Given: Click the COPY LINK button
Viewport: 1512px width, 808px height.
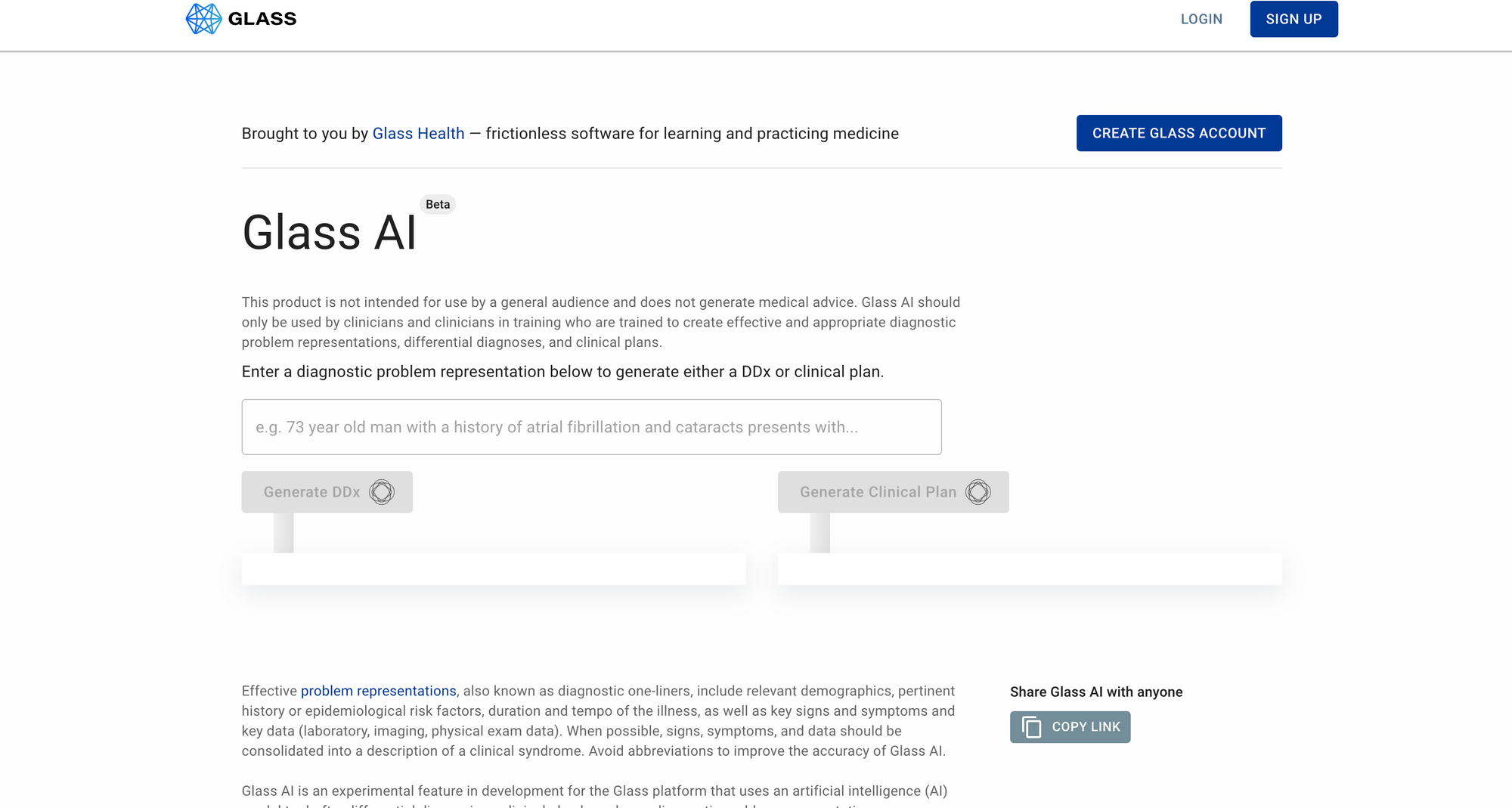Looking at the screenshot, I should pyautogui.click(x=1070, y=727).
